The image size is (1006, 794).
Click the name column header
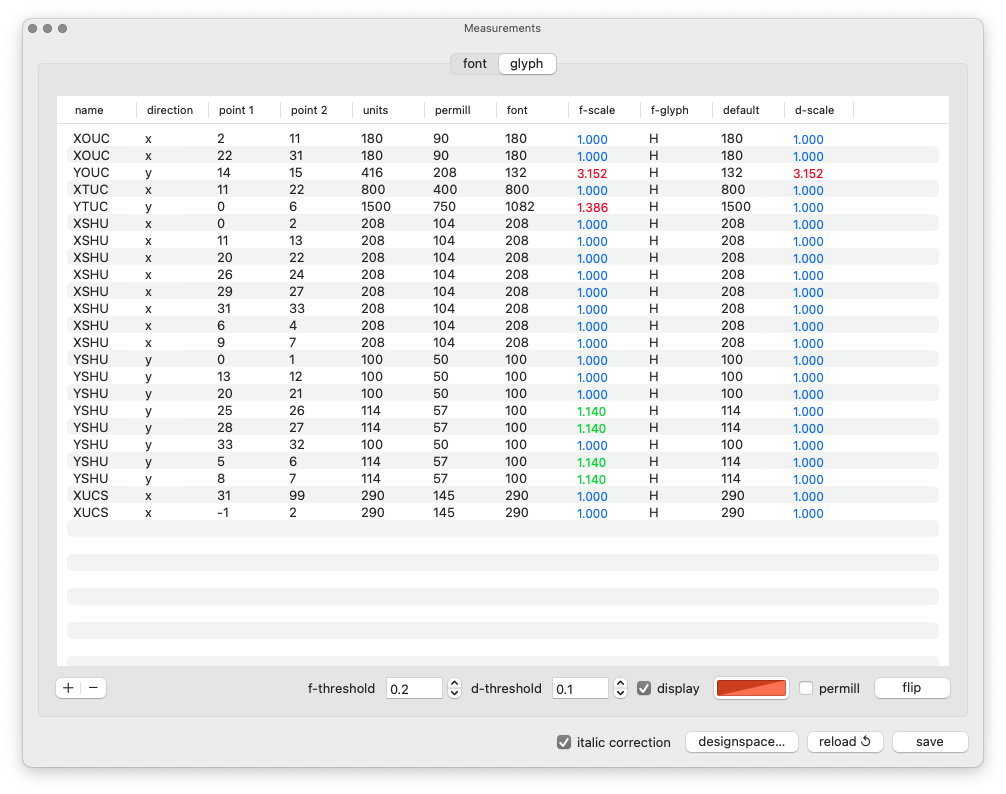pyautogui.click(x=89, y=110)
